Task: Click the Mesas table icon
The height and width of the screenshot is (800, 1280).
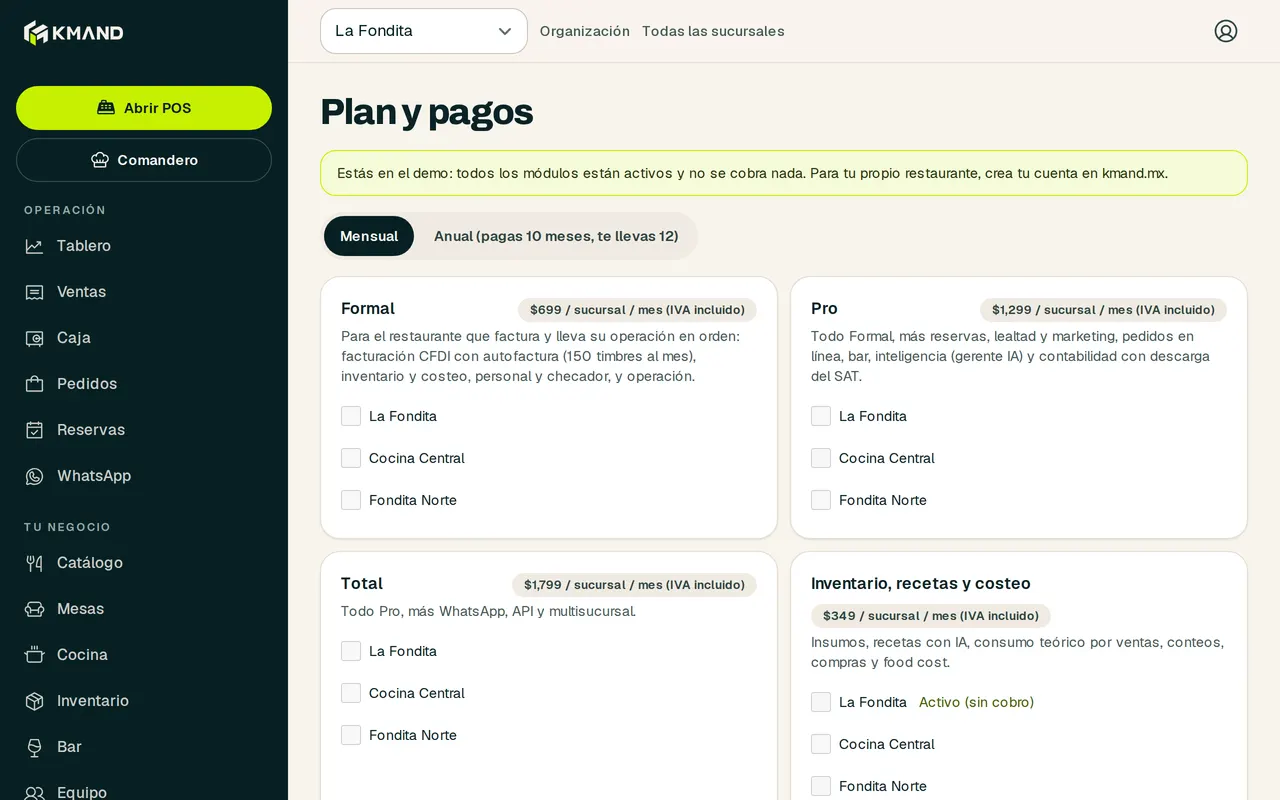Action: point(34,609)
